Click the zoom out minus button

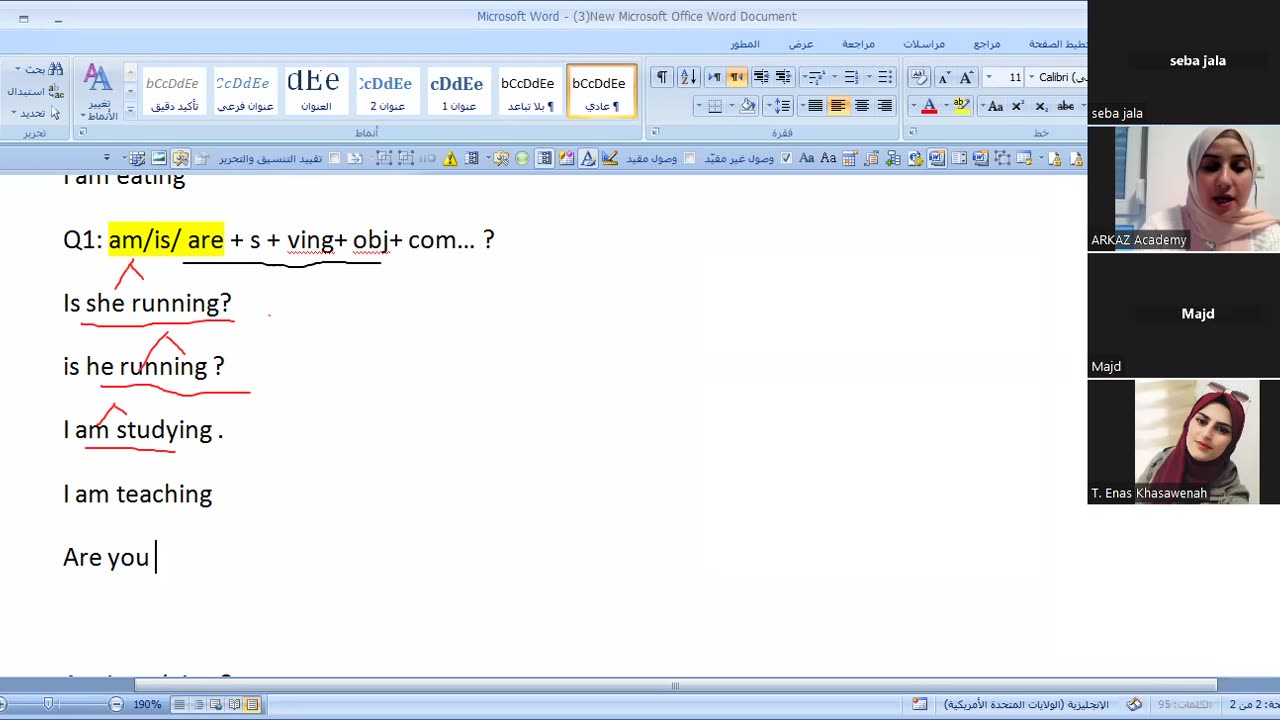(116, 704)
